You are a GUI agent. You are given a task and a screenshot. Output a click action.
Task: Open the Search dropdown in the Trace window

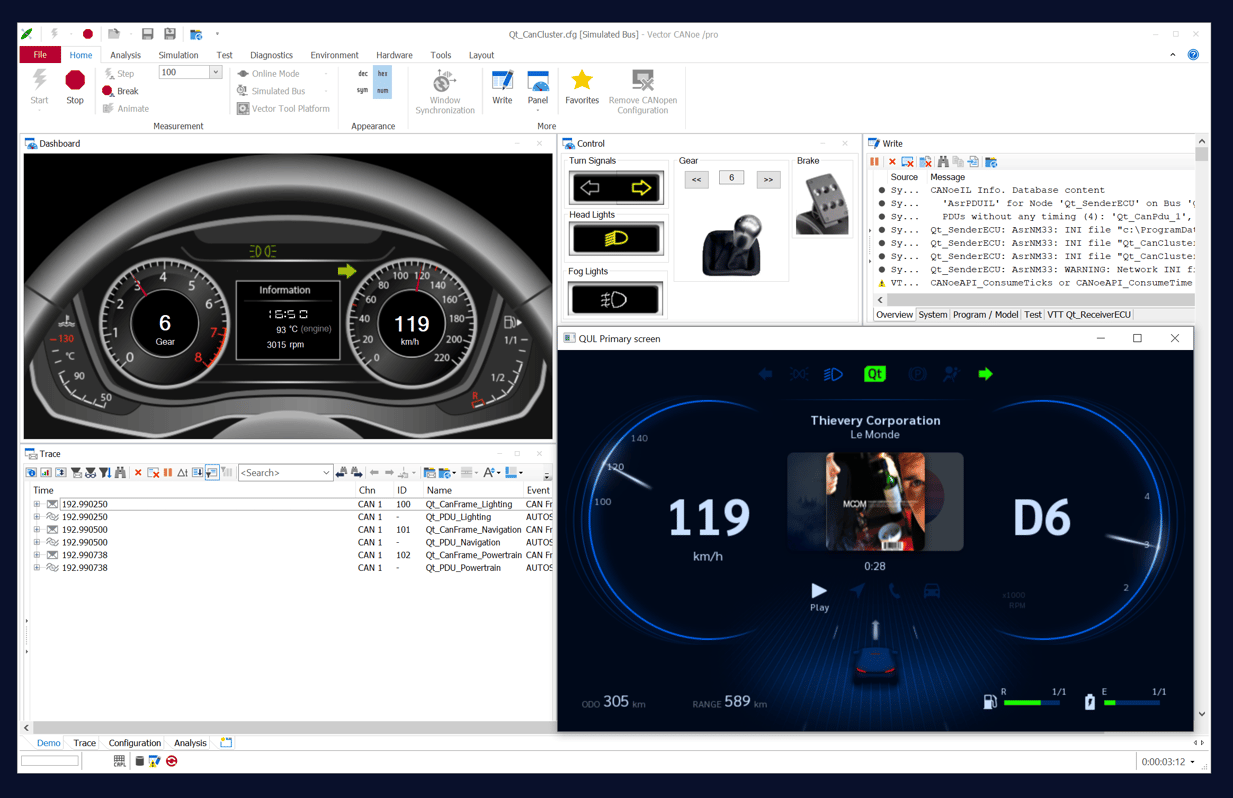[x=327, y=471]
